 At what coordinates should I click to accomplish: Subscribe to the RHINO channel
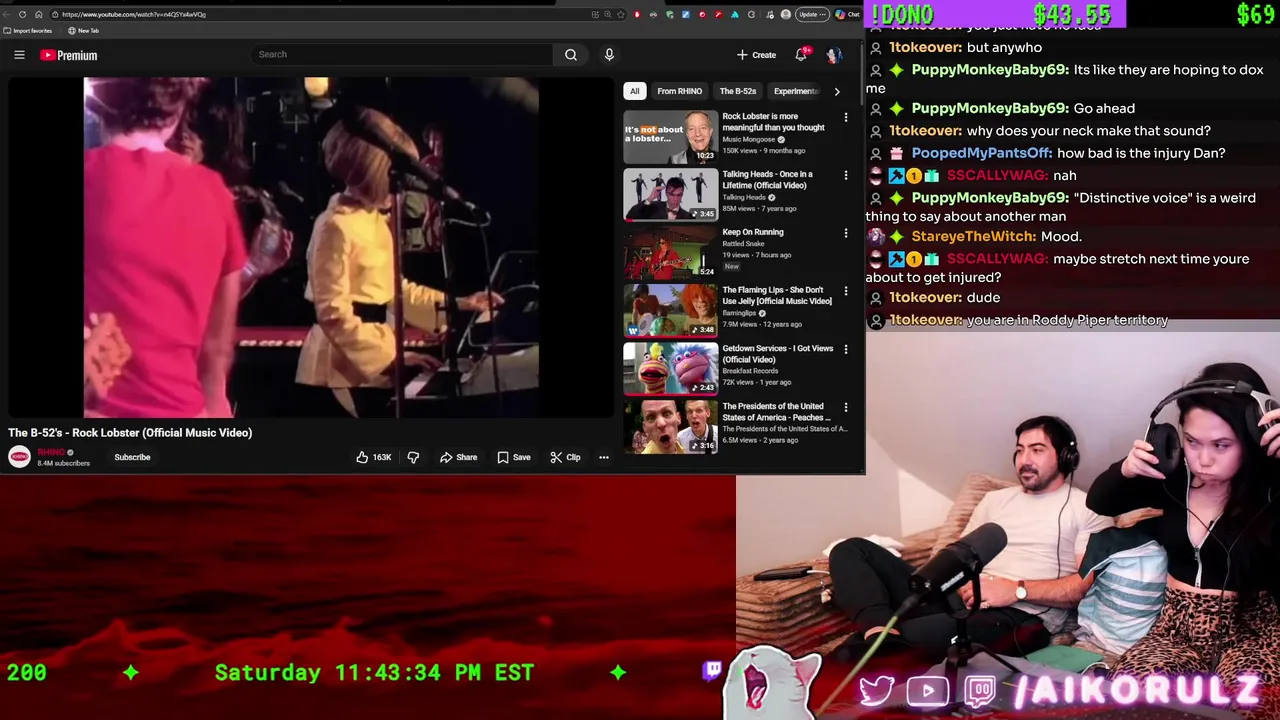tap(132, 457)
